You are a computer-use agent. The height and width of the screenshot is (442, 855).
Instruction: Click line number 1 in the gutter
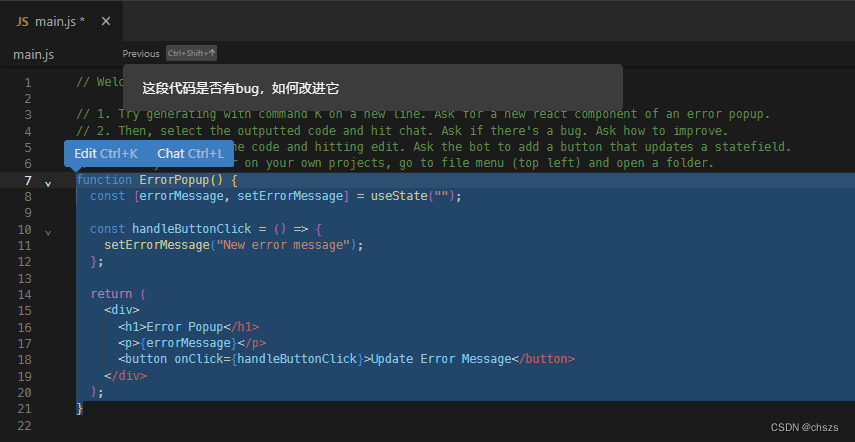click(28, 83)
